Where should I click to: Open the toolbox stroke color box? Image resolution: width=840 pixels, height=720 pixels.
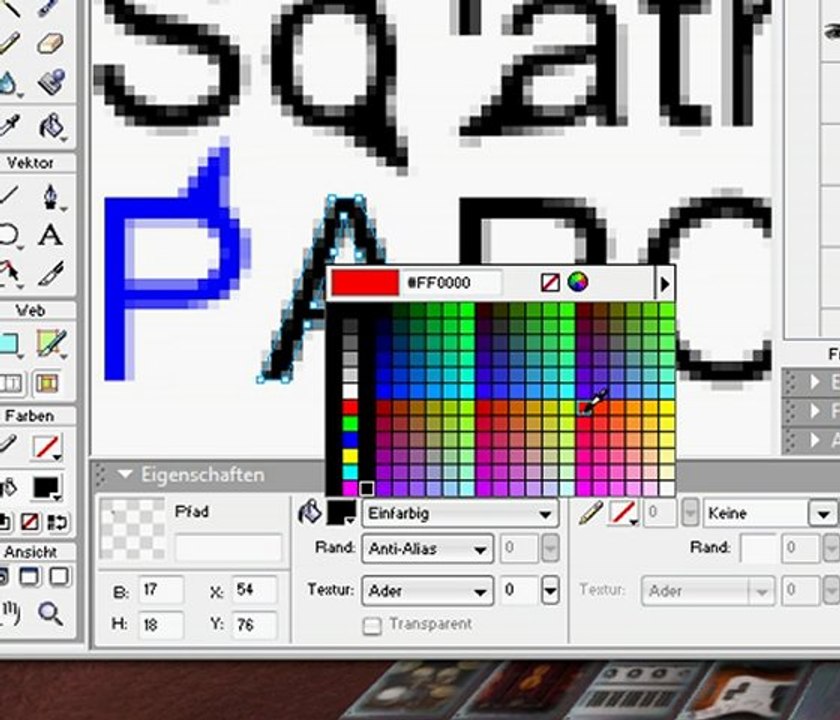click(x=47, y=447)
